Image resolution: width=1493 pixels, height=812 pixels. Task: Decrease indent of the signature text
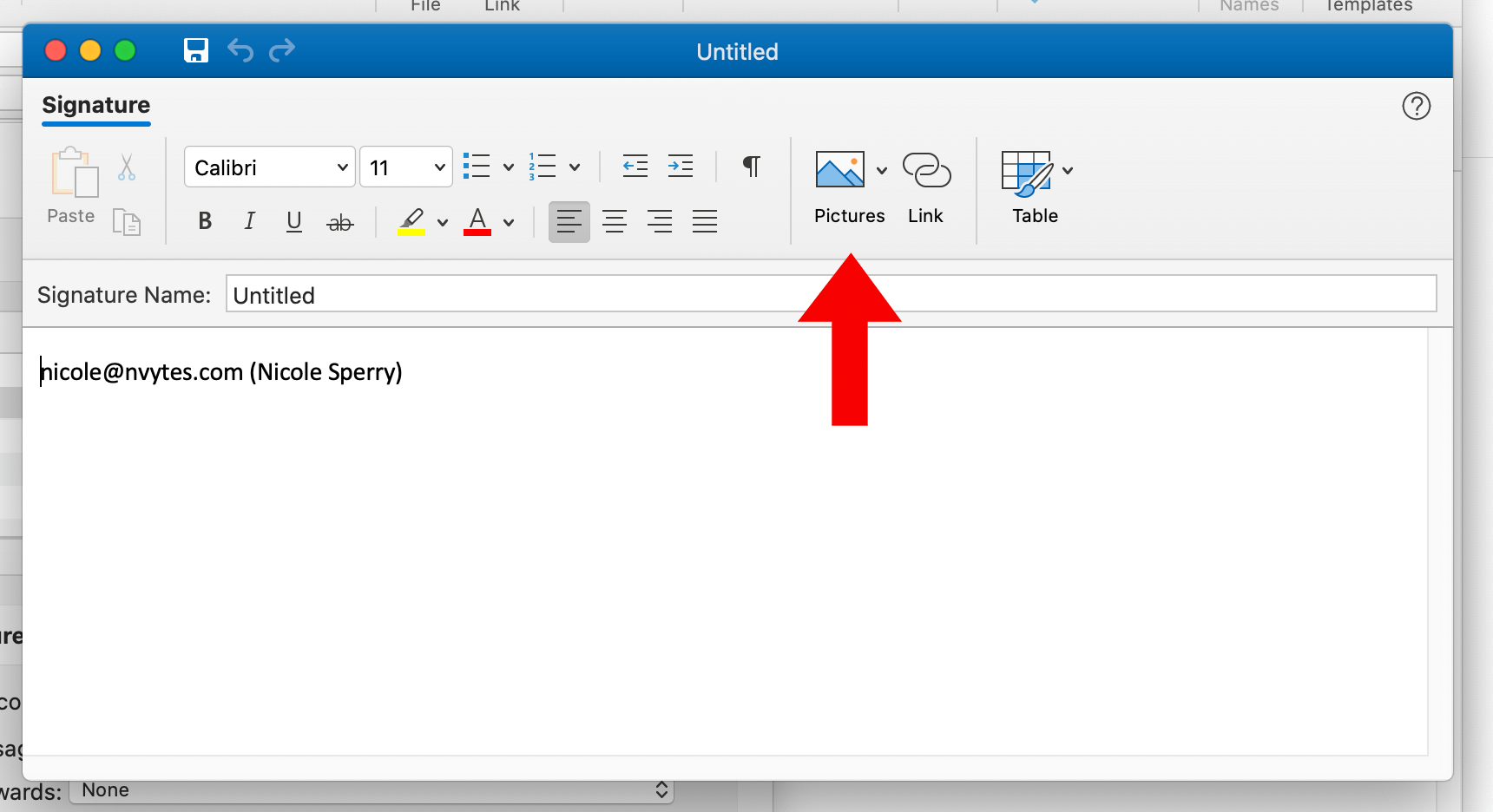(635, 166)
